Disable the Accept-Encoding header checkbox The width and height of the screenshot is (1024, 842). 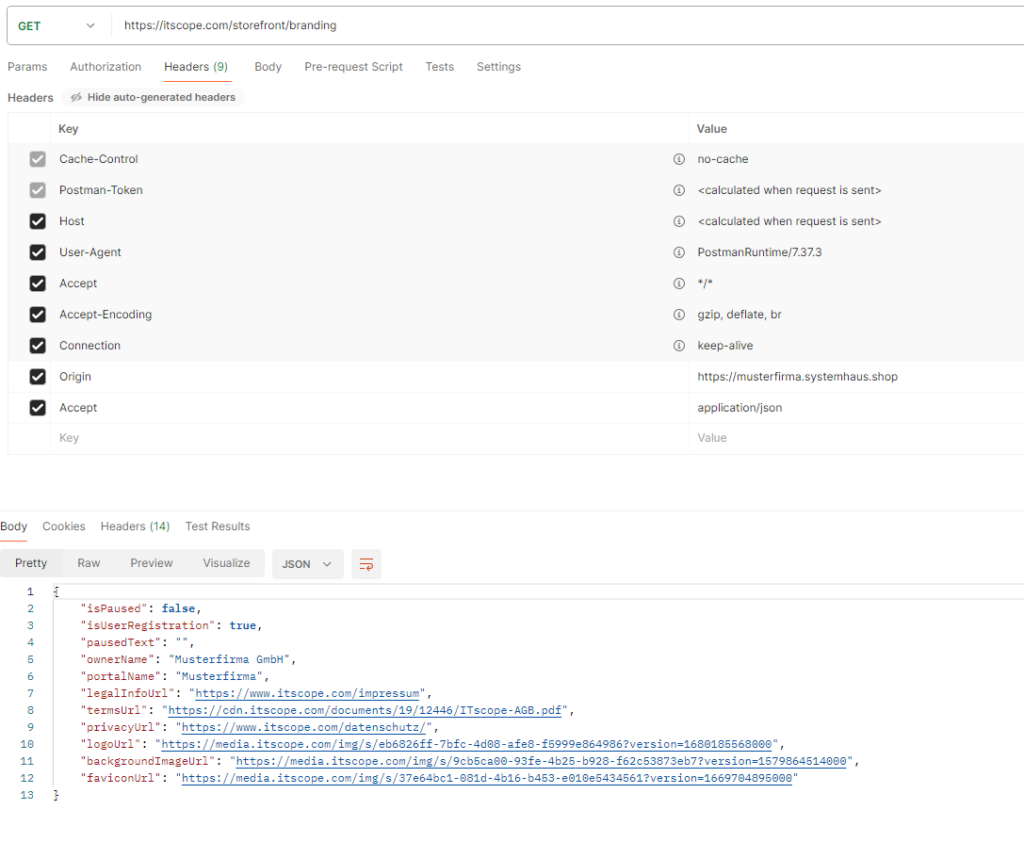coord(38,314)
